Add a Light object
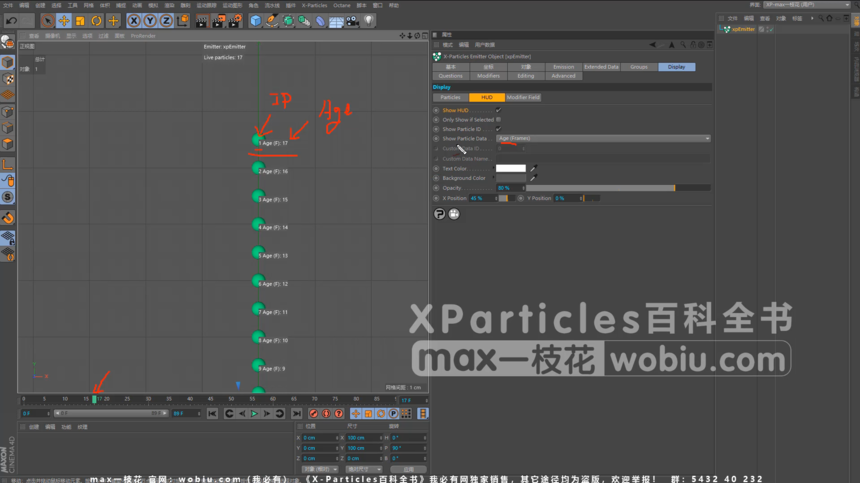860x483 pixels. pyautogui.click(x=369, y=21)
